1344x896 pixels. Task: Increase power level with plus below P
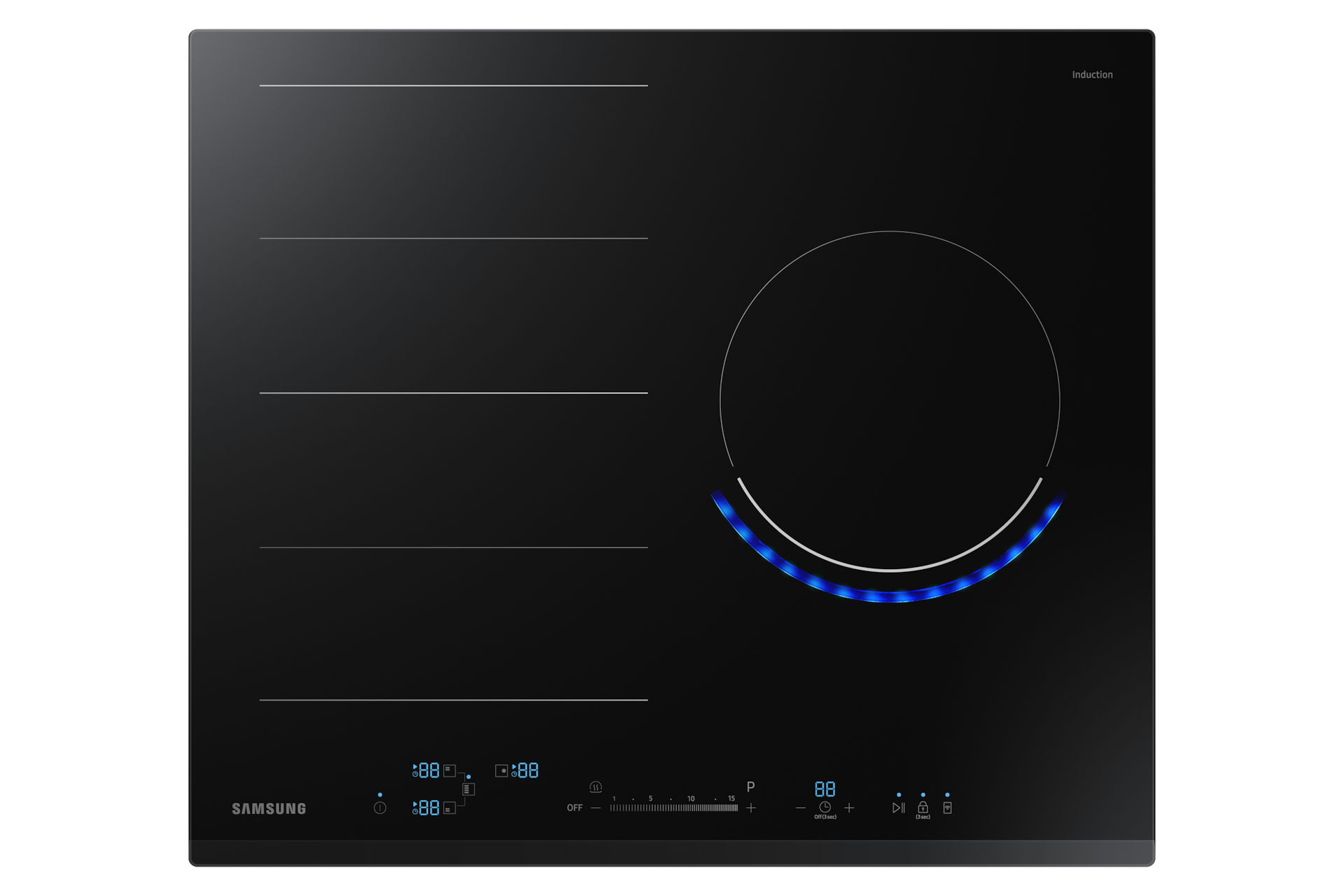click(751, 808)
